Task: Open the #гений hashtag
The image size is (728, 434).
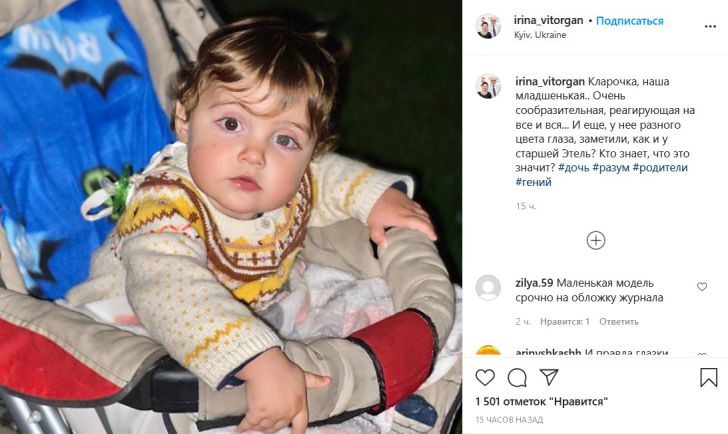Action: pos(533,181)
